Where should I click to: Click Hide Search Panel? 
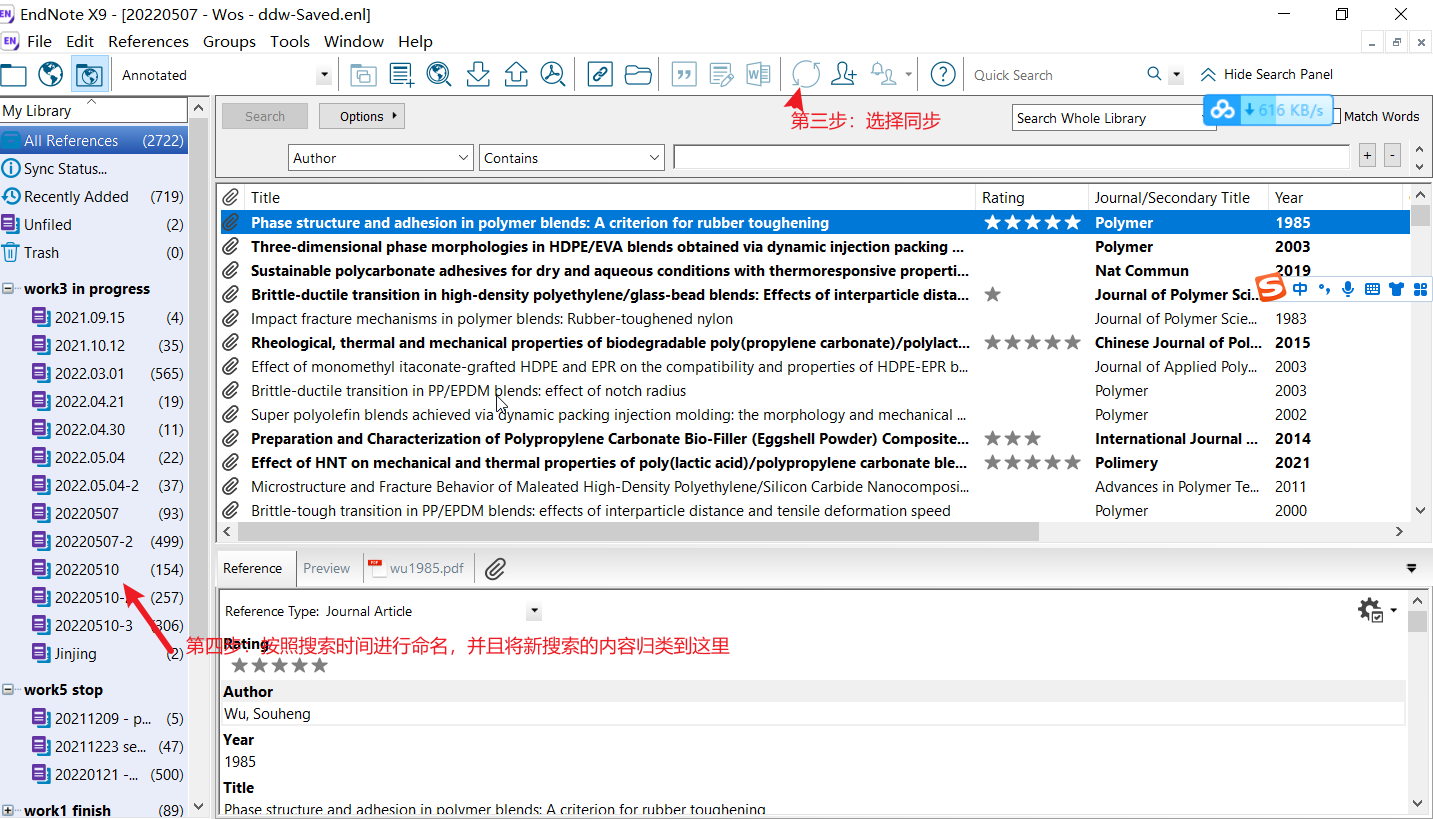[1266, 74]
